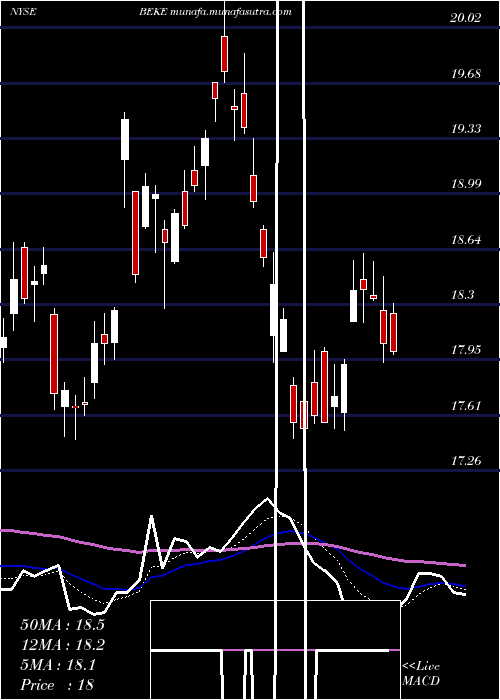The image size is (500, 700).
Task: Click the 12MA : 18.2 readout
Action: (x=62, y=645)
